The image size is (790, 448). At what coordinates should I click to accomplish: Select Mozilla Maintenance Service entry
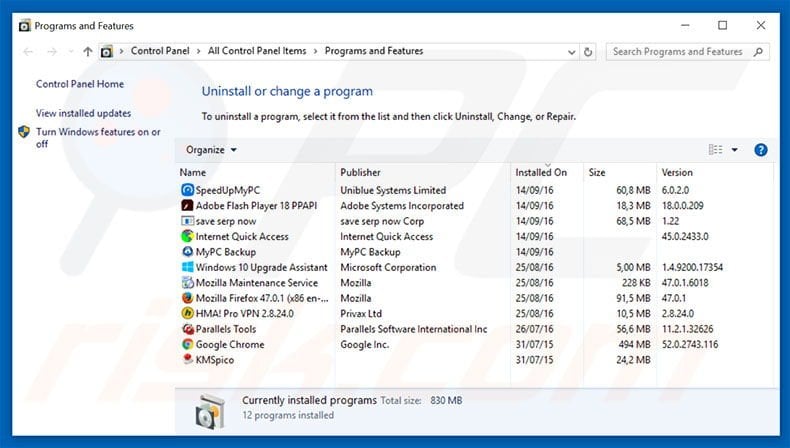tap(257, 283)
